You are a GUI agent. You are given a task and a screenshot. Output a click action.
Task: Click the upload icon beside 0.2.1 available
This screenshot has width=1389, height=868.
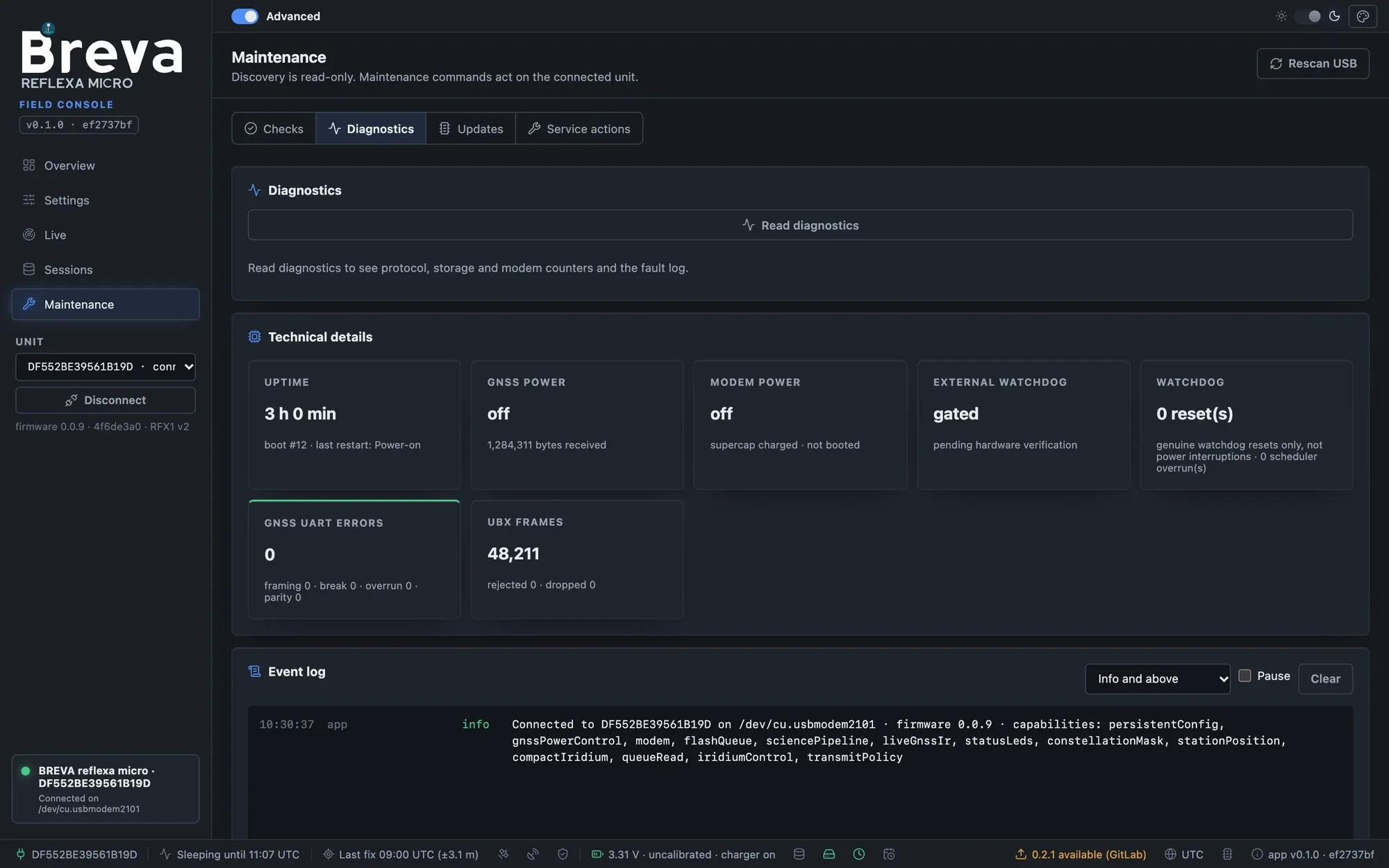(x=1021, y=854)
